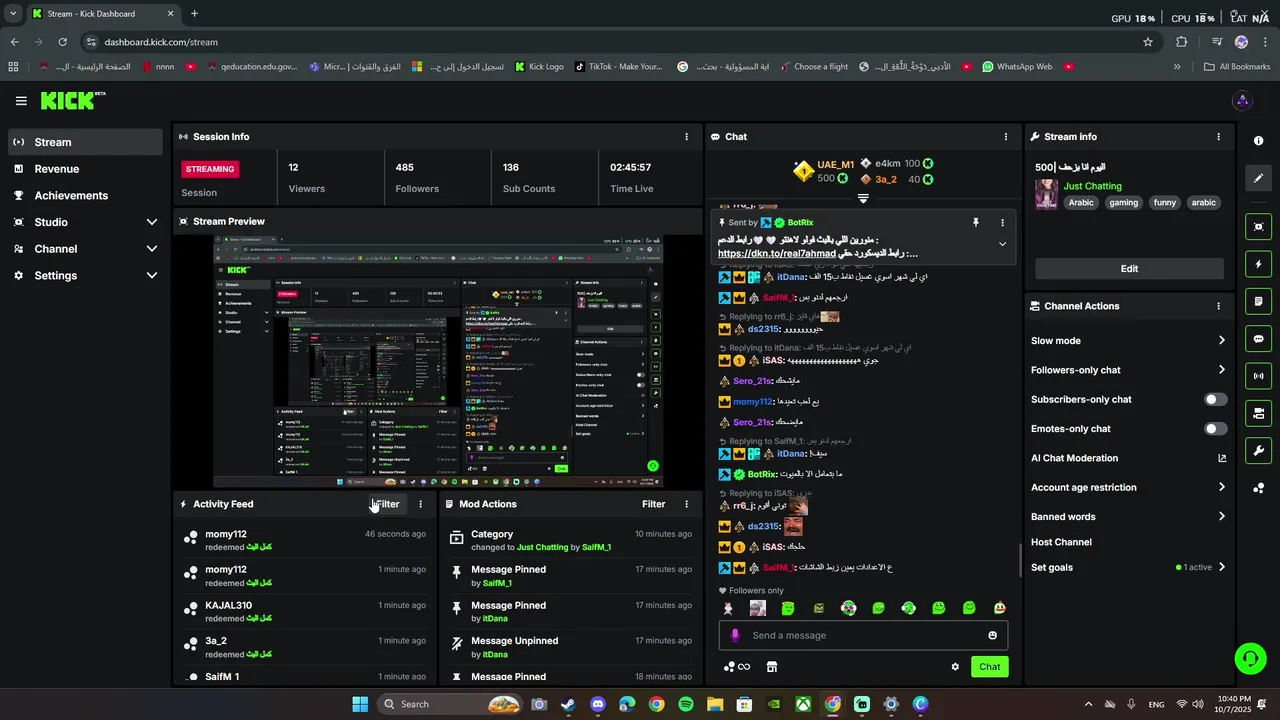Viewport: 1280px width, 720px height.
Task: Open Spotify from Windows taskbar
Action: pos(685,705)
